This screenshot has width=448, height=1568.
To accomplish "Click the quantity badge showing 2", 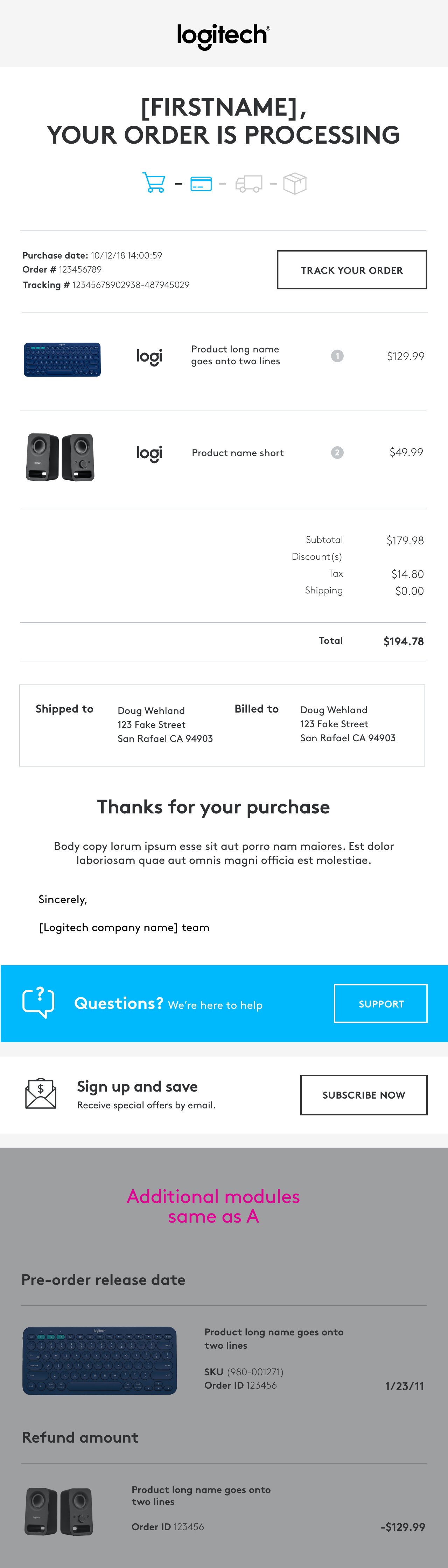I will 337,452.
